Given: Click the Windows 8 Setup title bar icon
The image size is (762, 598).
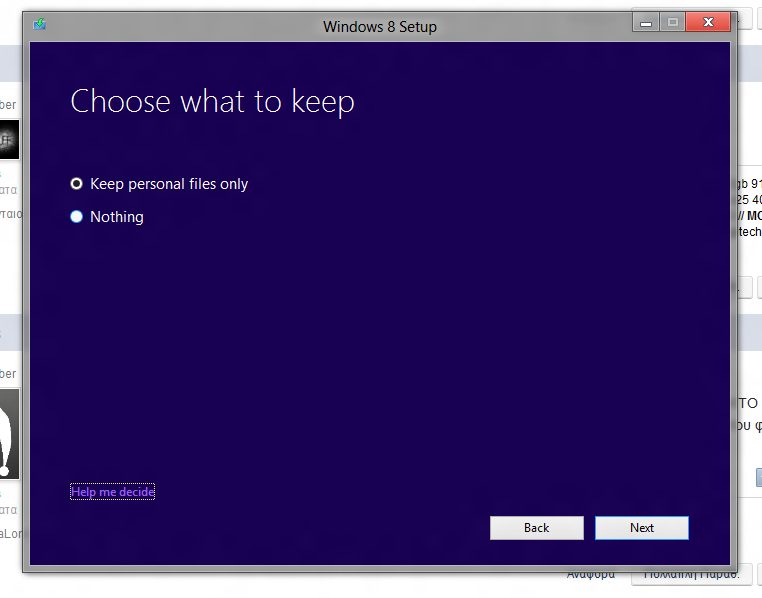Looking at the screenshot, I should coord(39,24).
